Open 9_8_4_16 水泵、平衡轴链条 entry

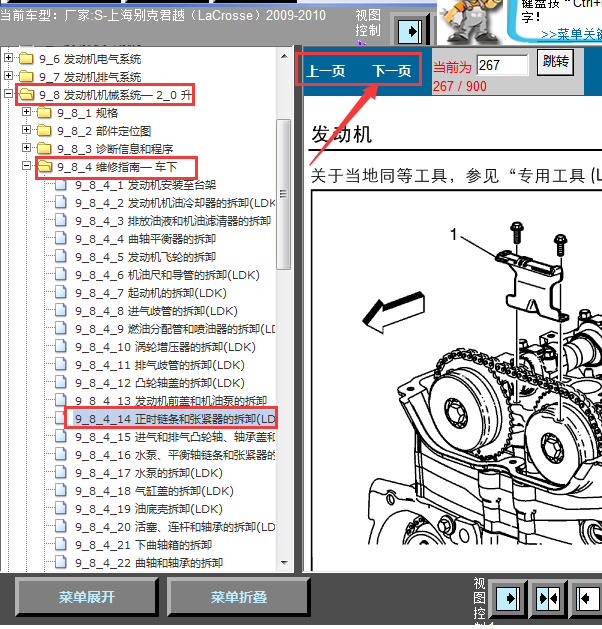(x=175, y=455)
